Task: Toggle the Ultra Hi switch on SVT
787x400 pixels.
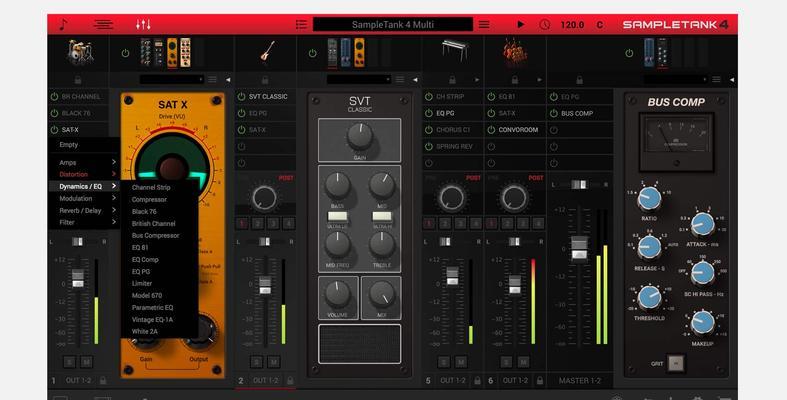Action: tap(382, 216)
